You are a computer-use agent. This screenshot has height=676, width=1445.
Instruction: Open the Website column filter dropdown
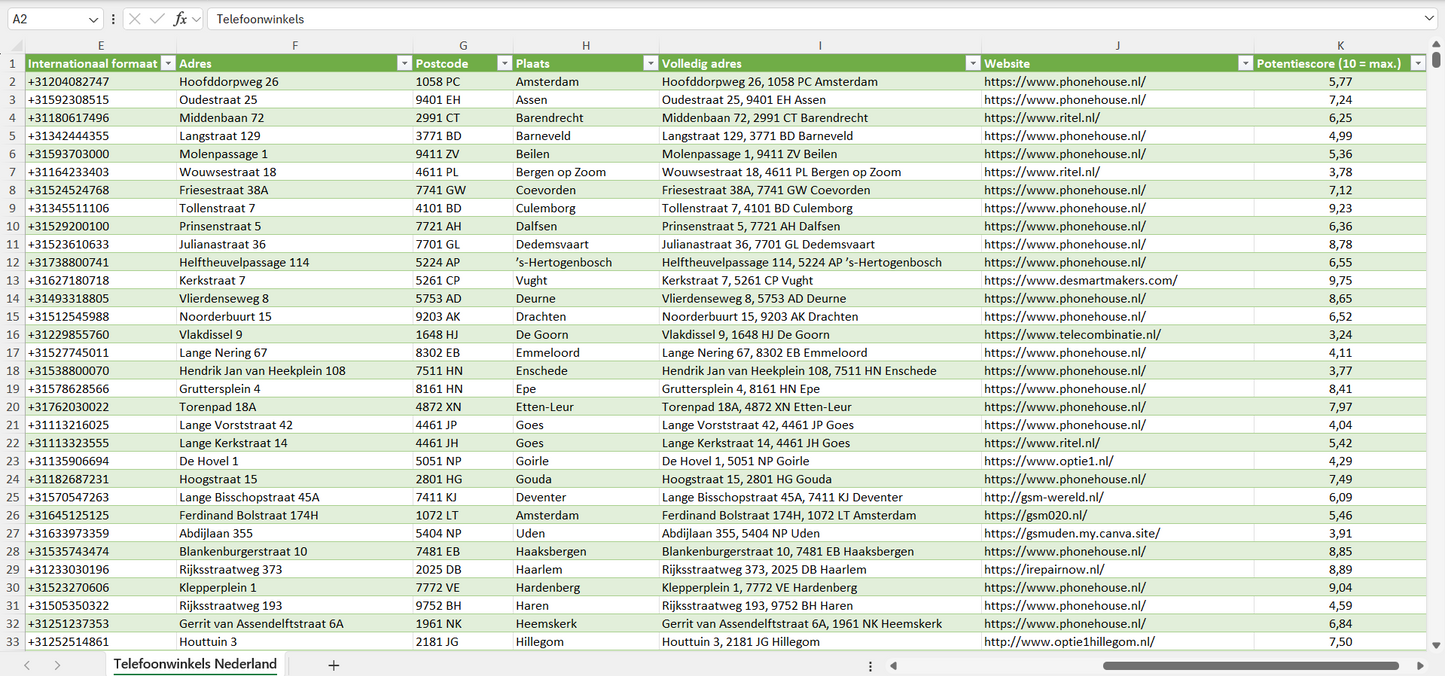[x=1245, y=63]
